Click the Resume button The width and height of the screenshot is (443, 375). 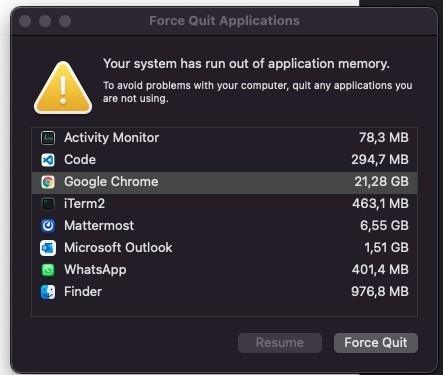click(x=280, y=343)
